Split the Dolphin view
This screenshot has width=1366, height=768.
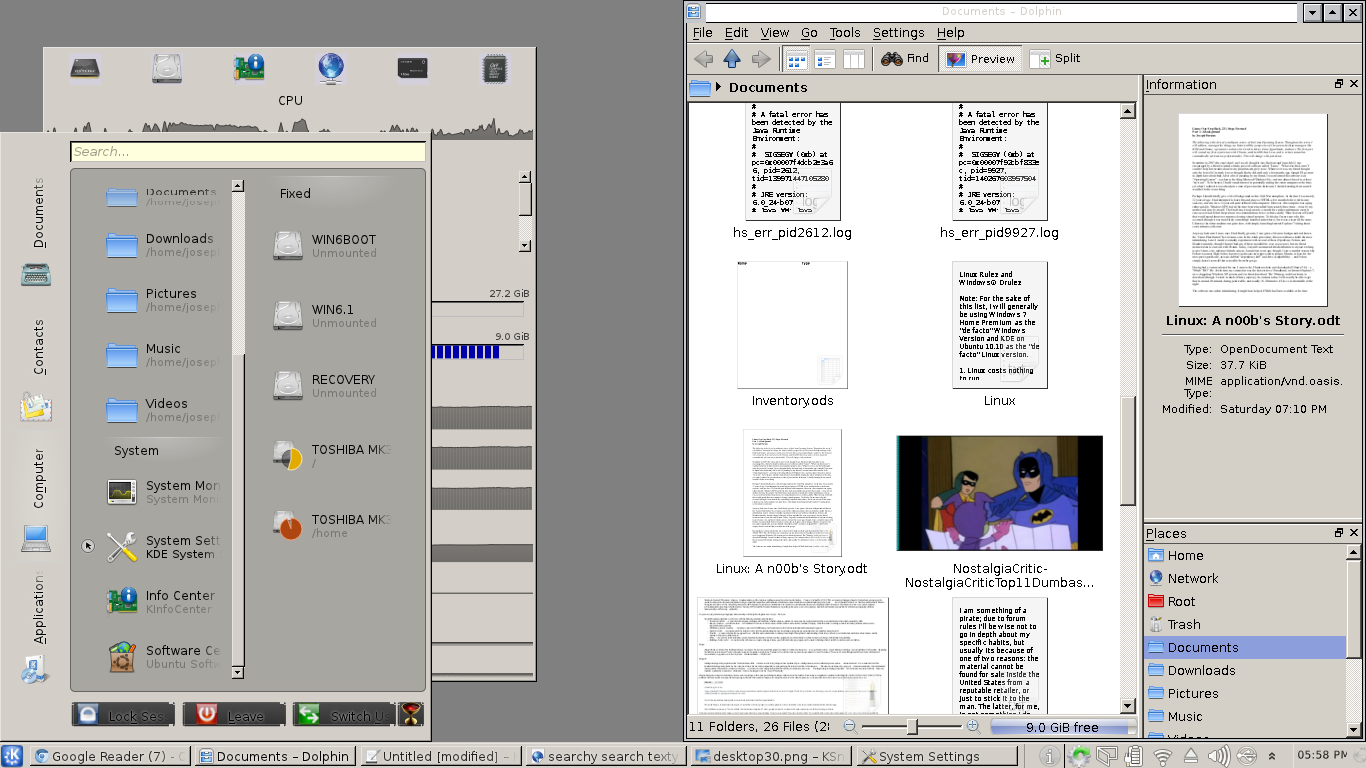(x=1054, y=59)
